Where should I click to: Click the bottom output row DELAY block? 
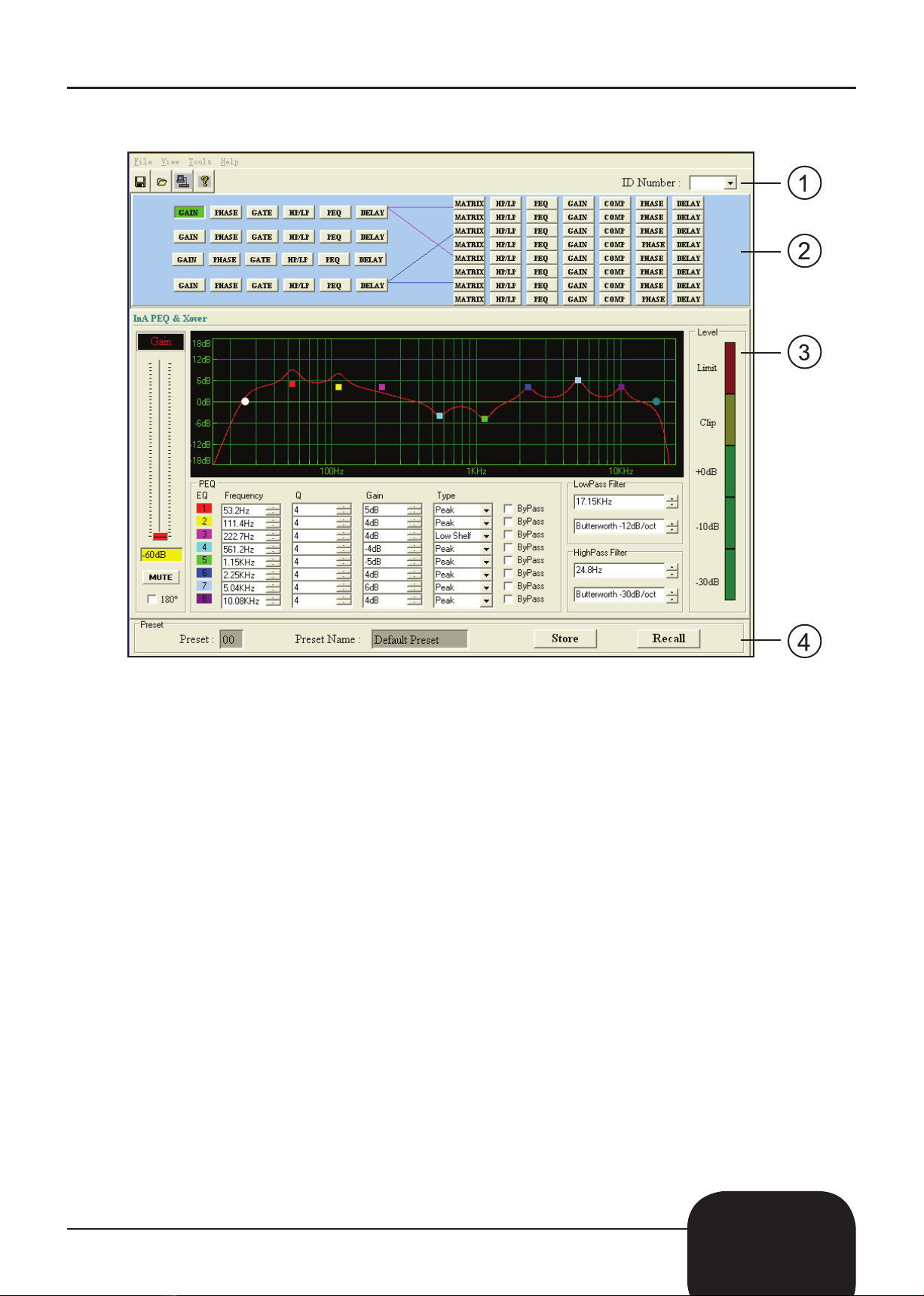688,299
